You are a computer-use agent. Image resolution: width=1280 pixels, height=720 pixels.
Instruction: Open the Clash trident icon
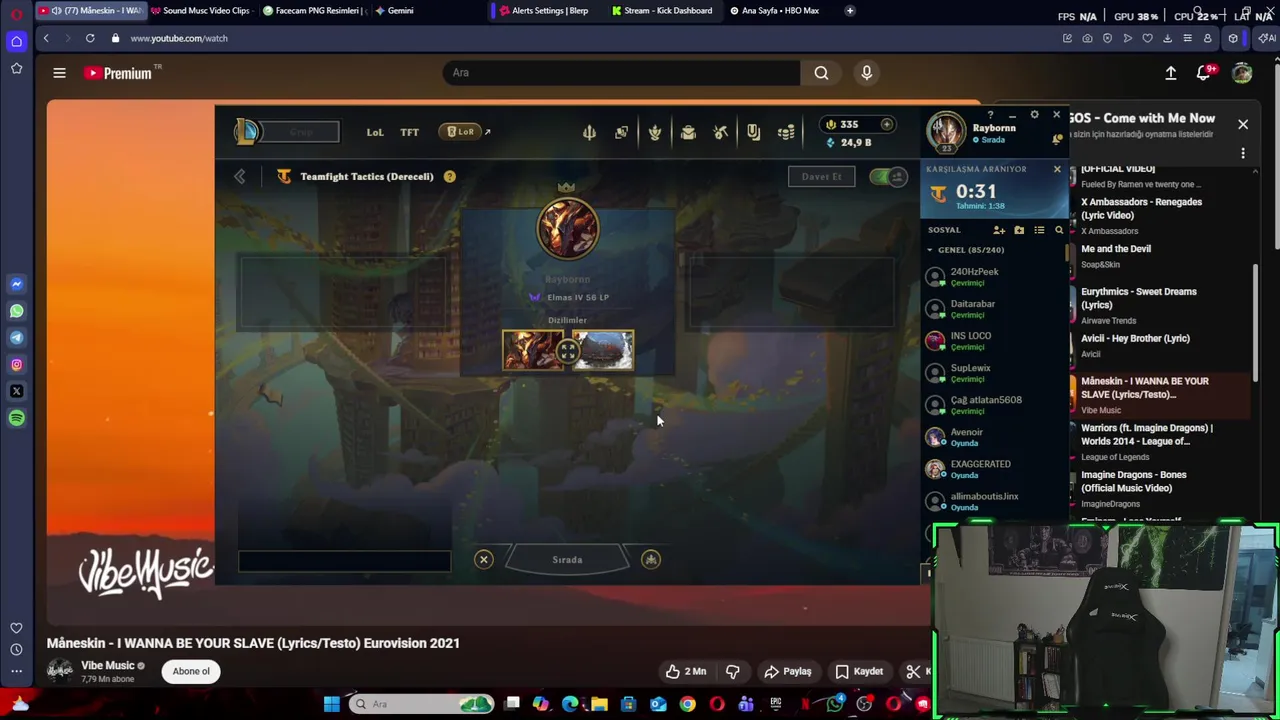click(589, 132)
